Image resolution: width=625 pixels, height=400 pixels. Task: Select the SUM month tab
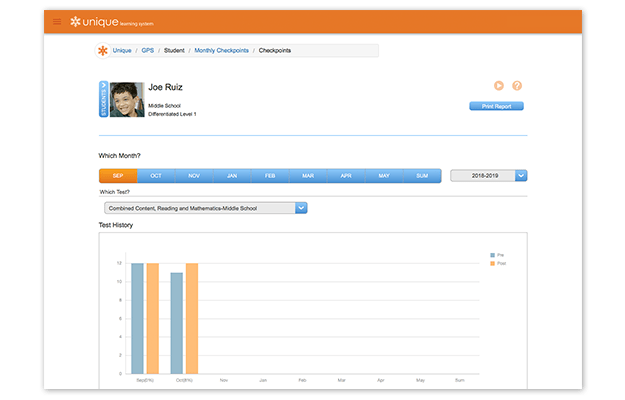click(x=422, y=176)
